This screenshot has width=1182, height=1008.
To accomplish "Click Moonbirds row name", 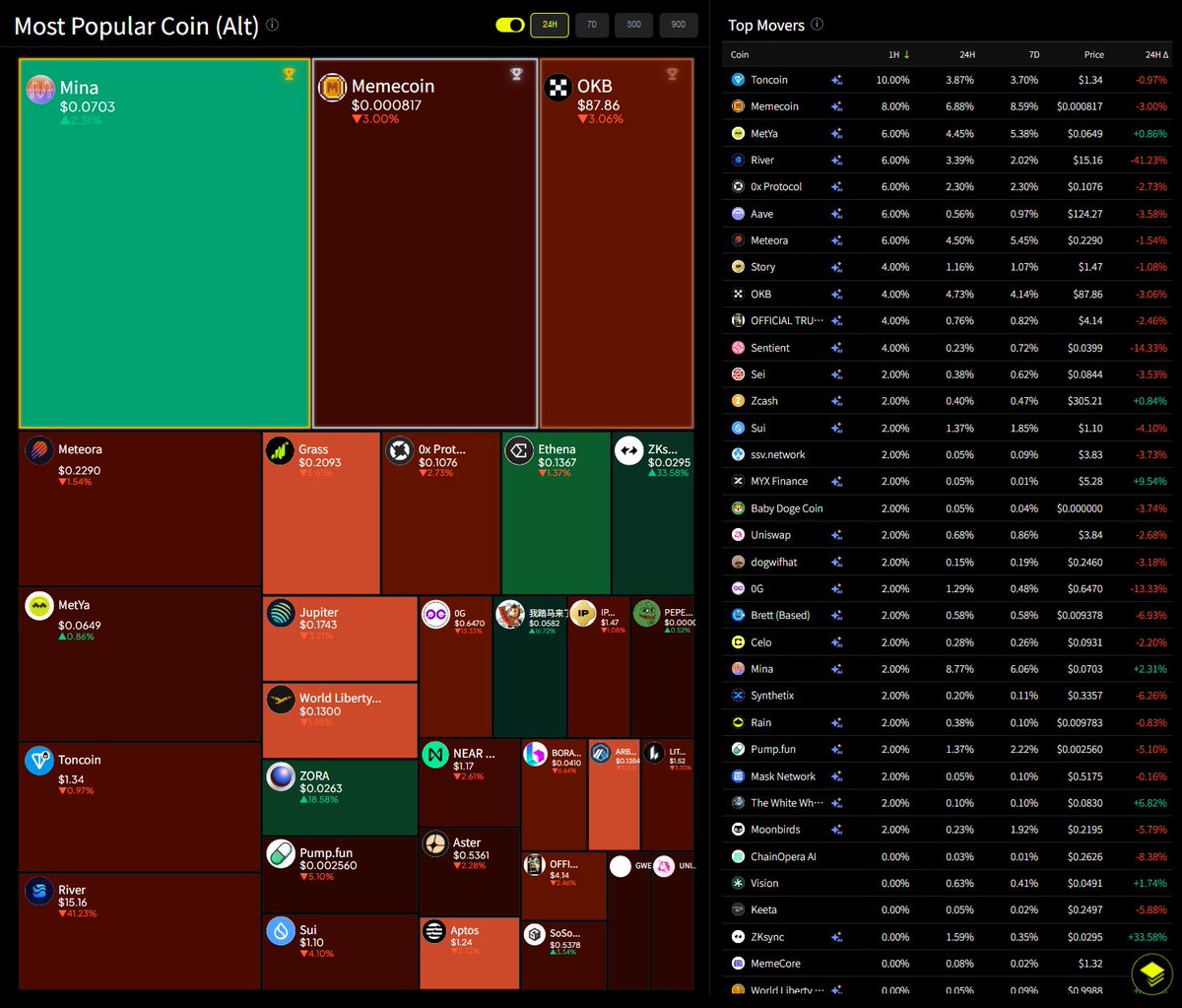I will (775, 830).
